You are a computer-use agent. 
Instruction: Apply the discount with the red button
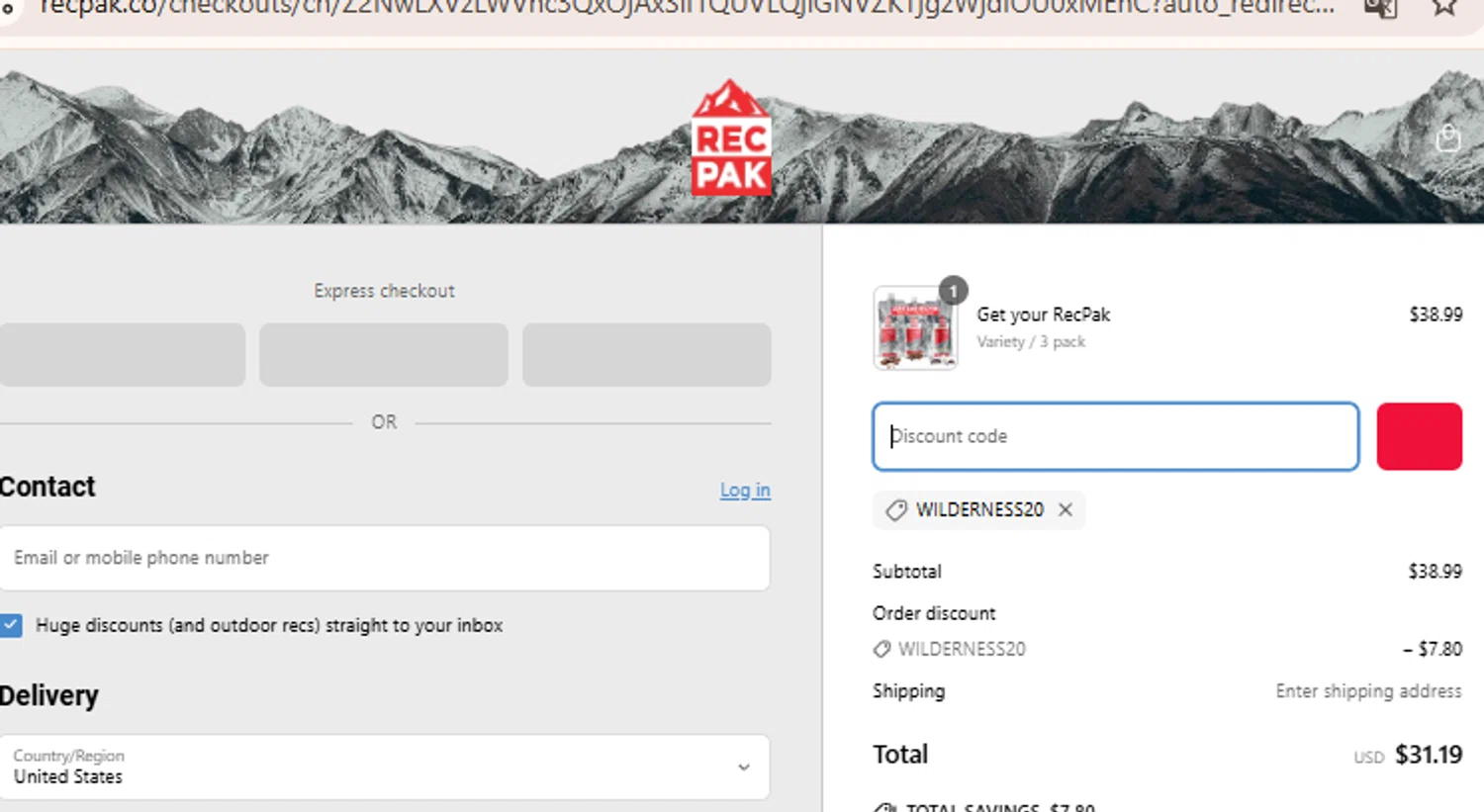1419,436
